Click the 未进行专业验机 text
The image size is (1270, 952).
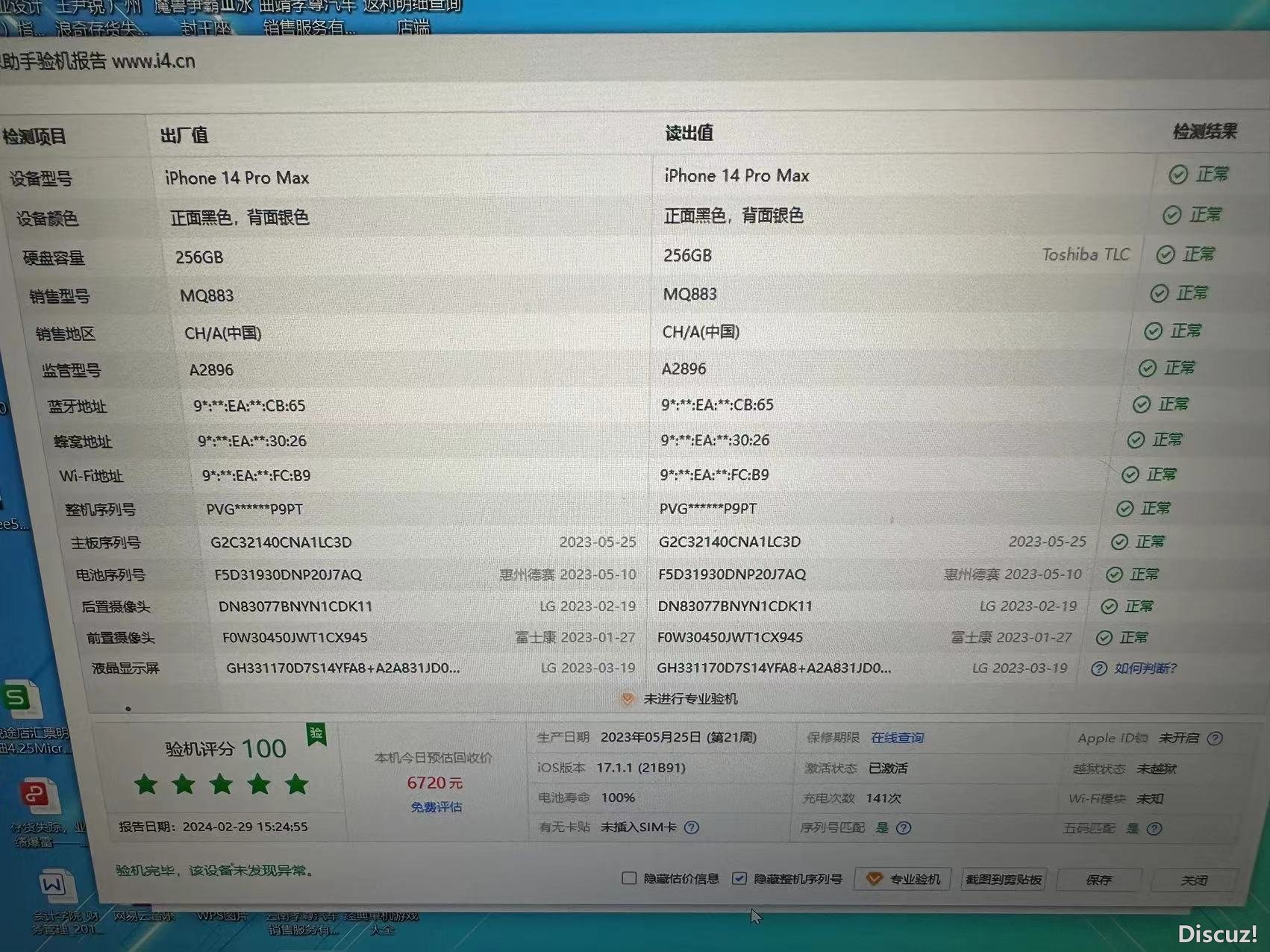point(690,699)
